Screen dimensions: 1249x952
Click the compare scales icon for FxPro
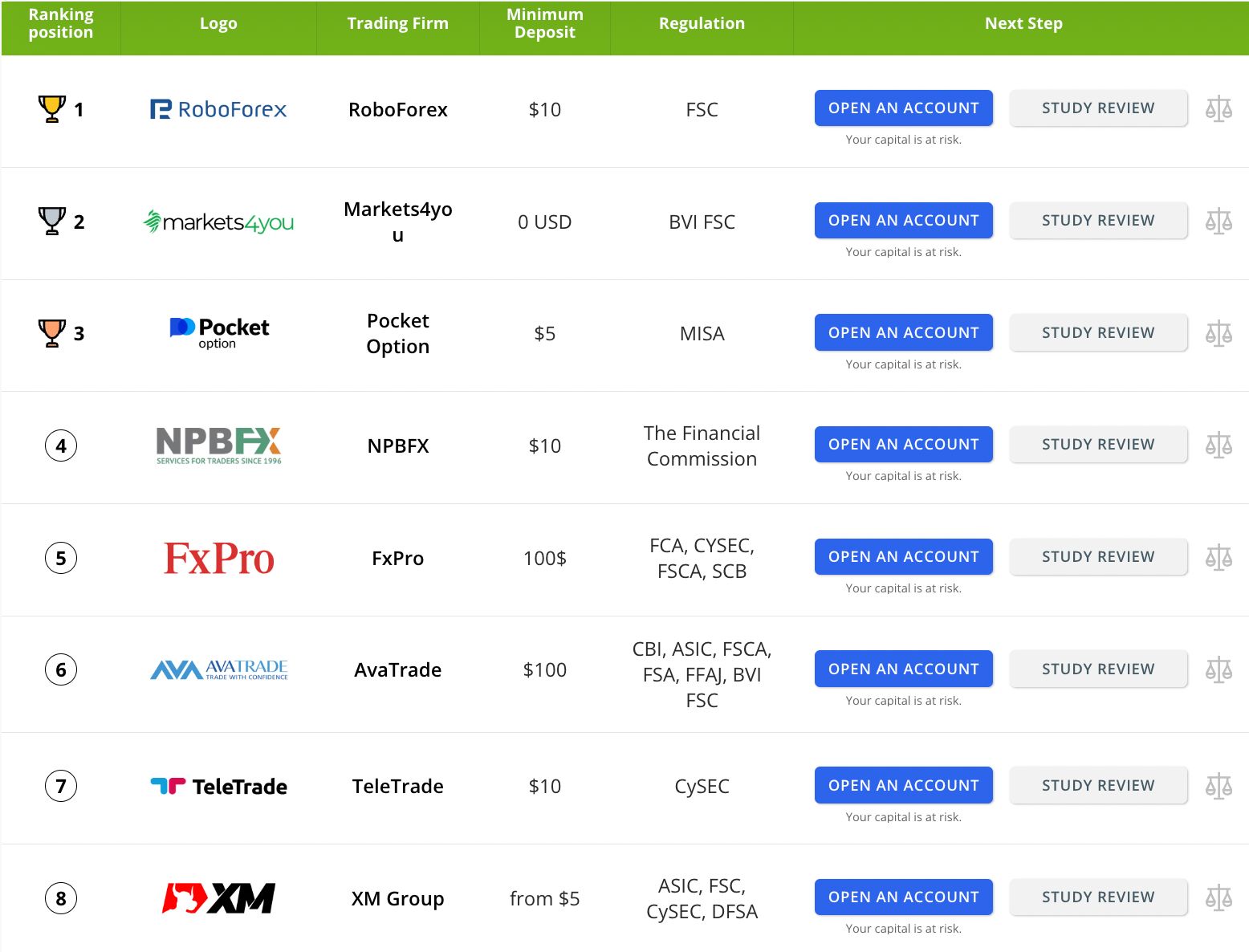pyautogui.click(x=1218, y=557)
